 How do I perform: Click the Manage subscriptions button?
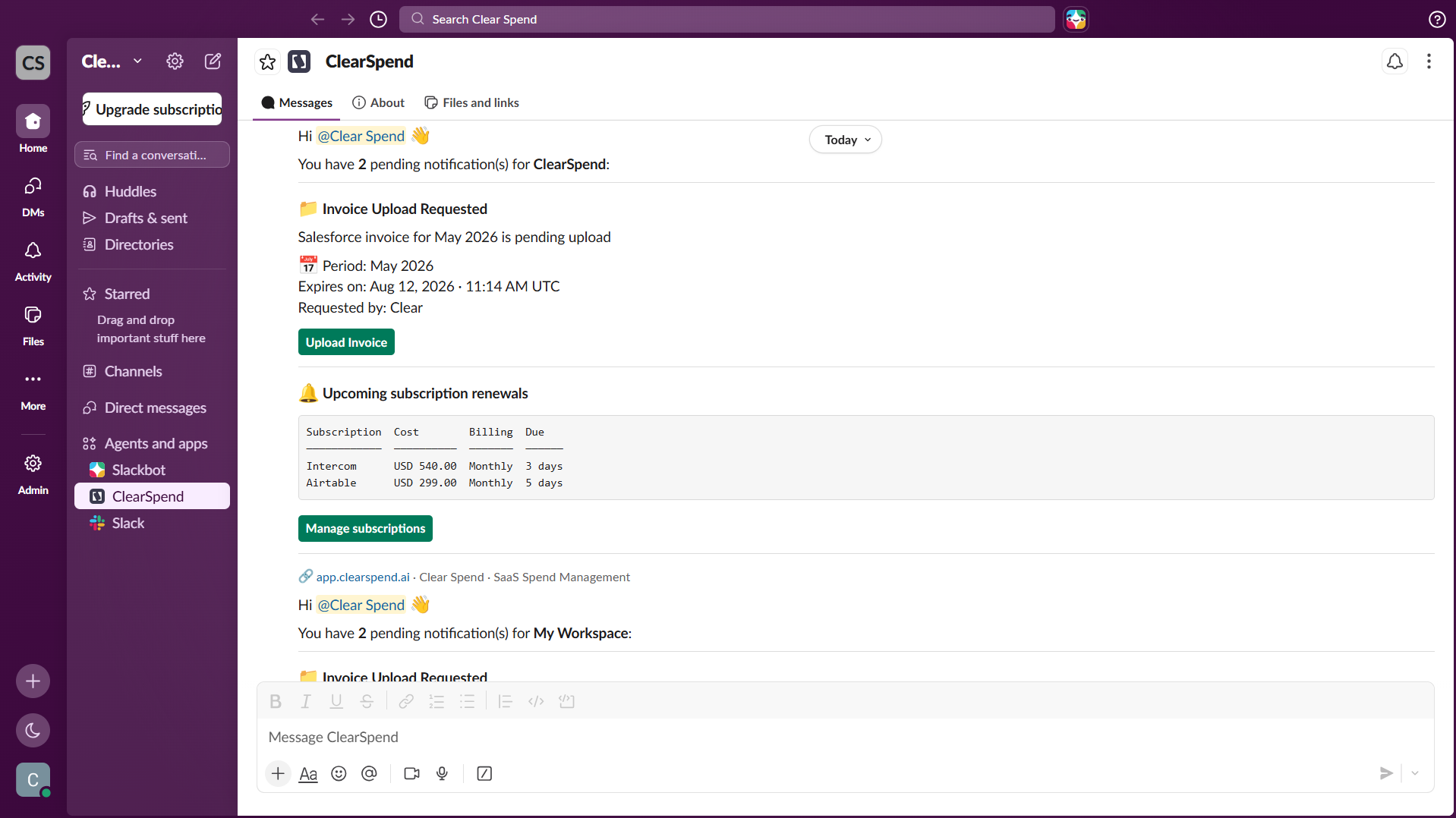tap(365, 528)
